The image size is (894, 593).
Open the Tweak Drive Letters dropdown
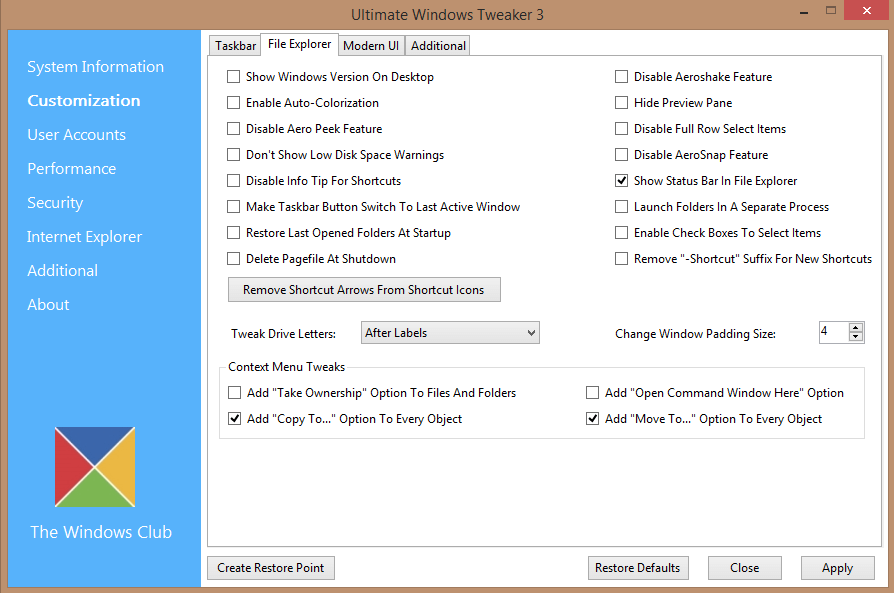450,332
